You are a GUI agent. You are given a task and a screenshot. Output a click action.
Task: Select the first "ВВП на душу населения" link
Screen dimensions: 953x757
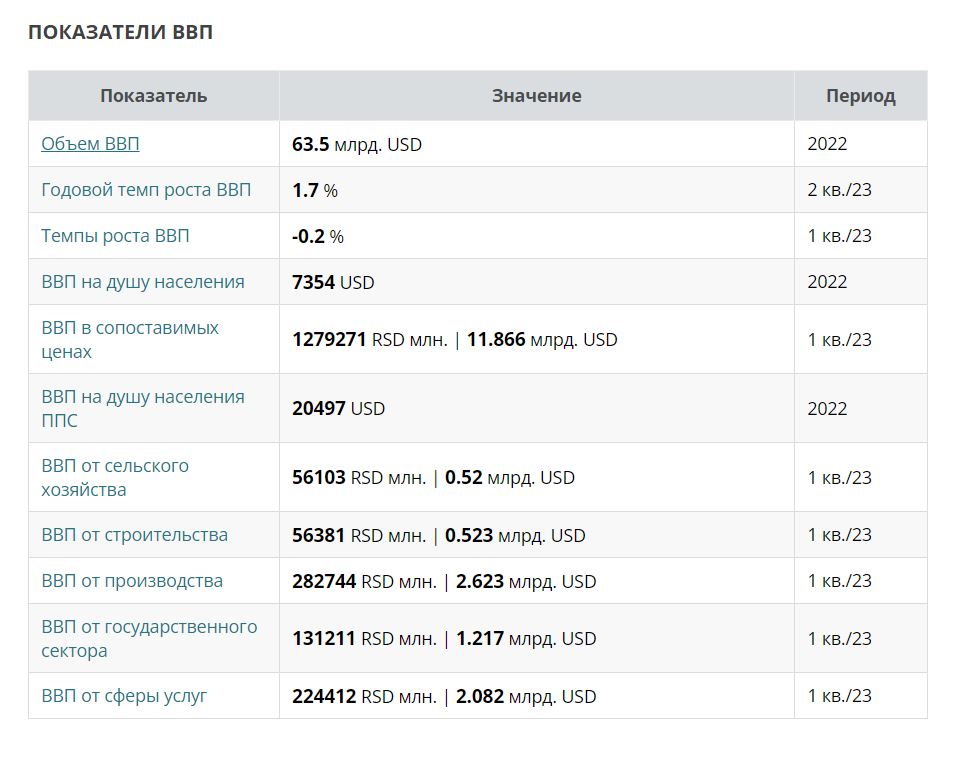(142, 282)
